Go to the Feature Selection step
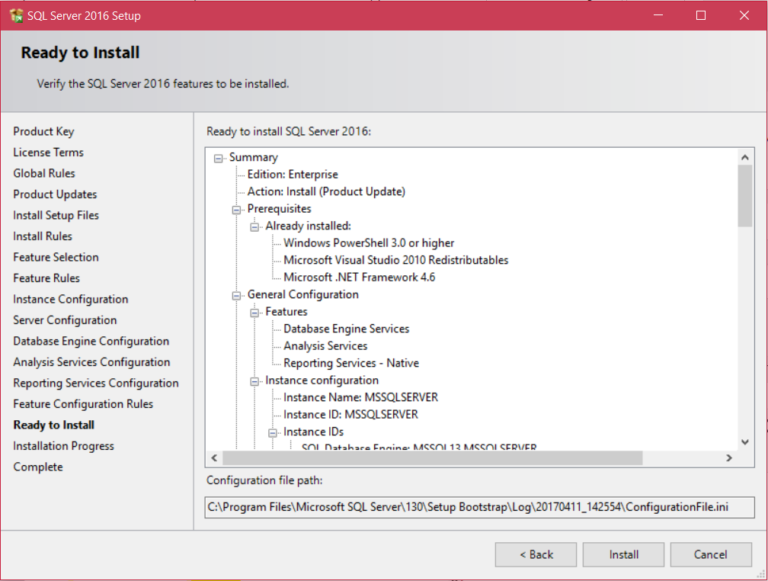This screenshot has width=768, height=581. pyautogui.click(x=56, y=257)
